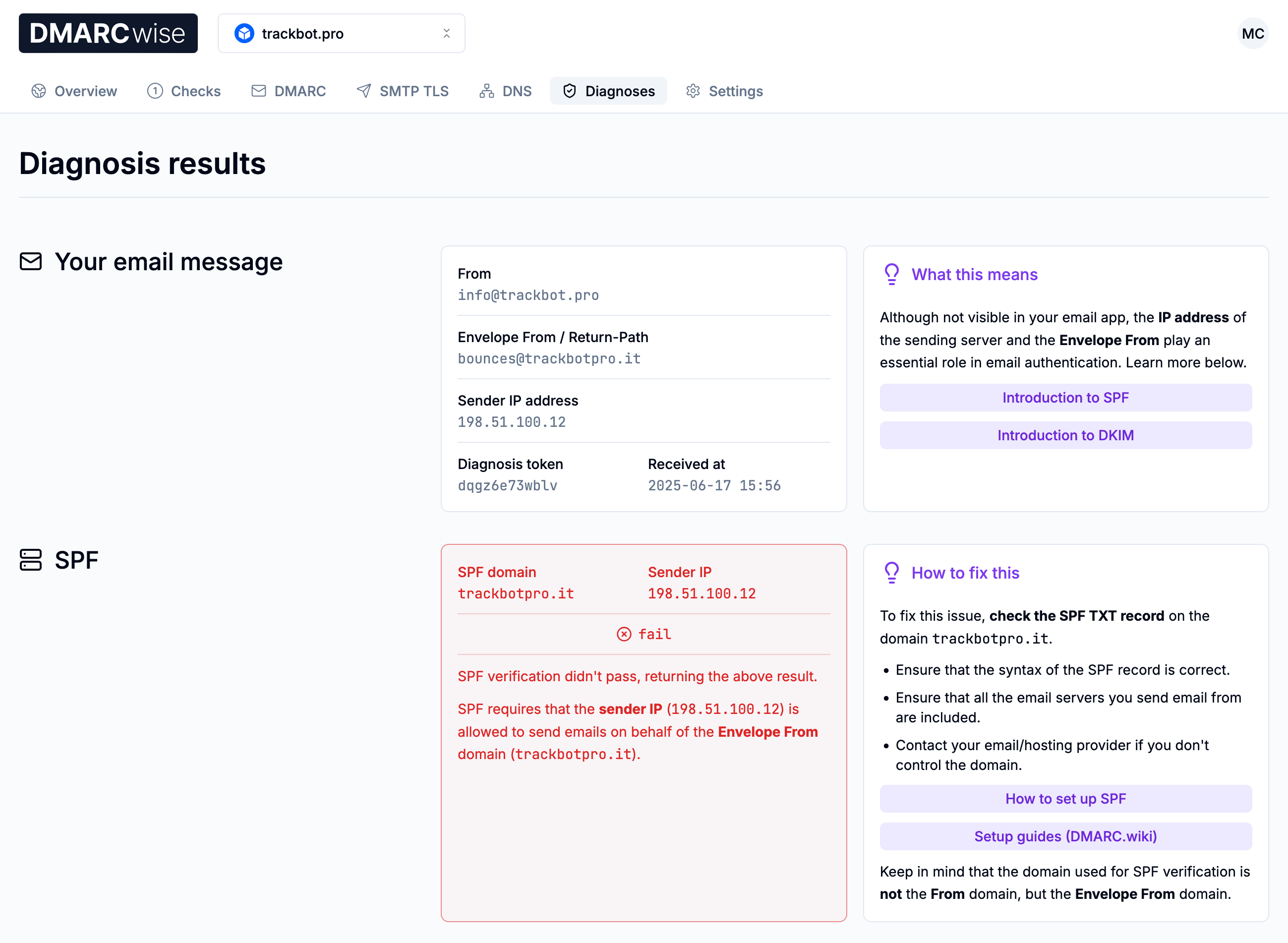The height and width of the screenshot is (943, 1288).
Task: Click the DMARC envelope icon
Action: pos(258,91)
